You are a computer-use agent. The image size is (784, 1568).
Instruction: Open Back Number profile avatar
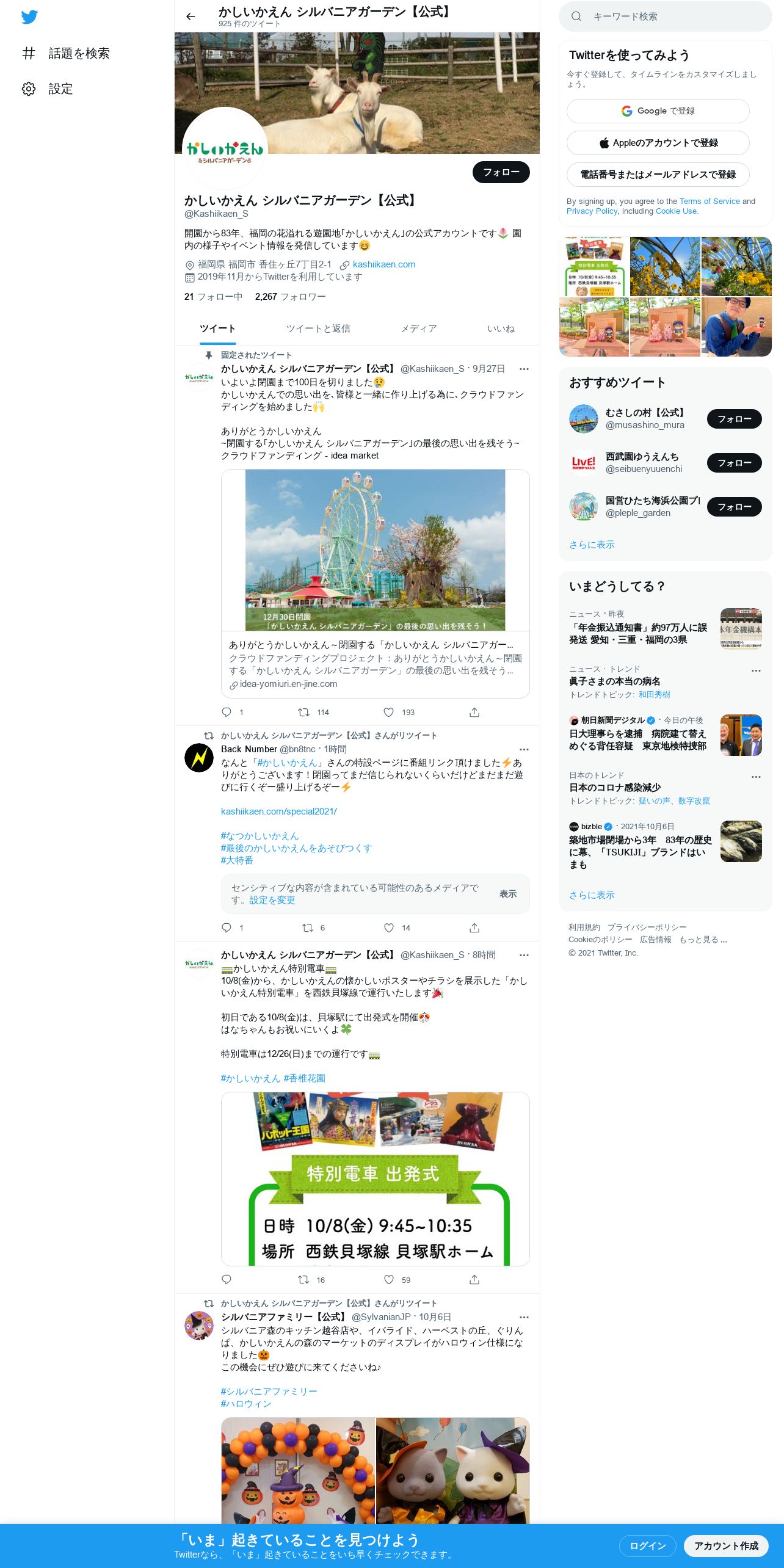click(199, 758)
